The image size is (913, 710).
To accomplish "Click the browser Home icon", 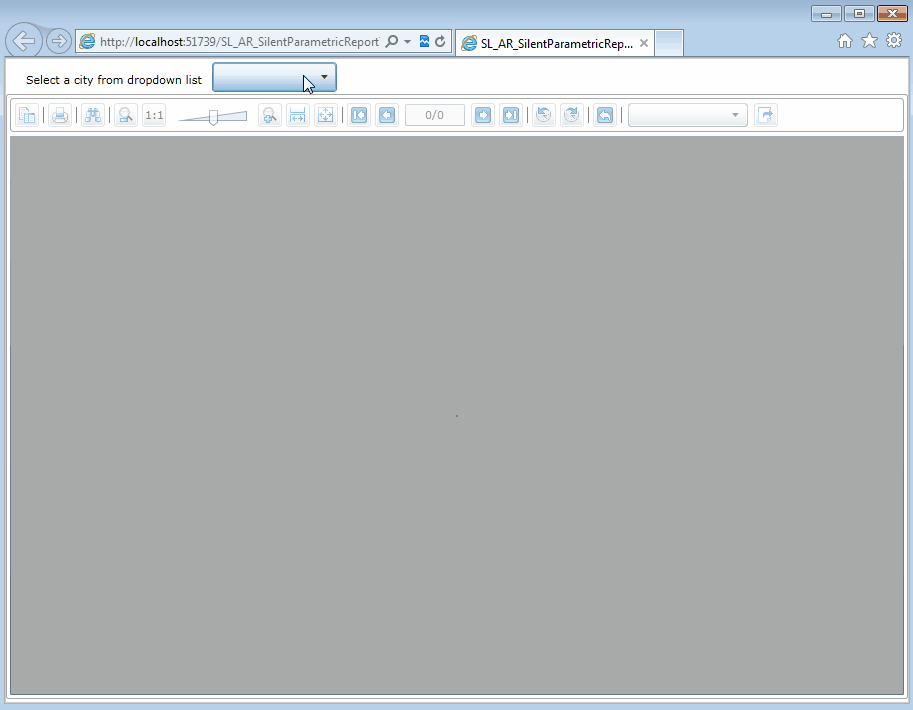I will 844,41.
